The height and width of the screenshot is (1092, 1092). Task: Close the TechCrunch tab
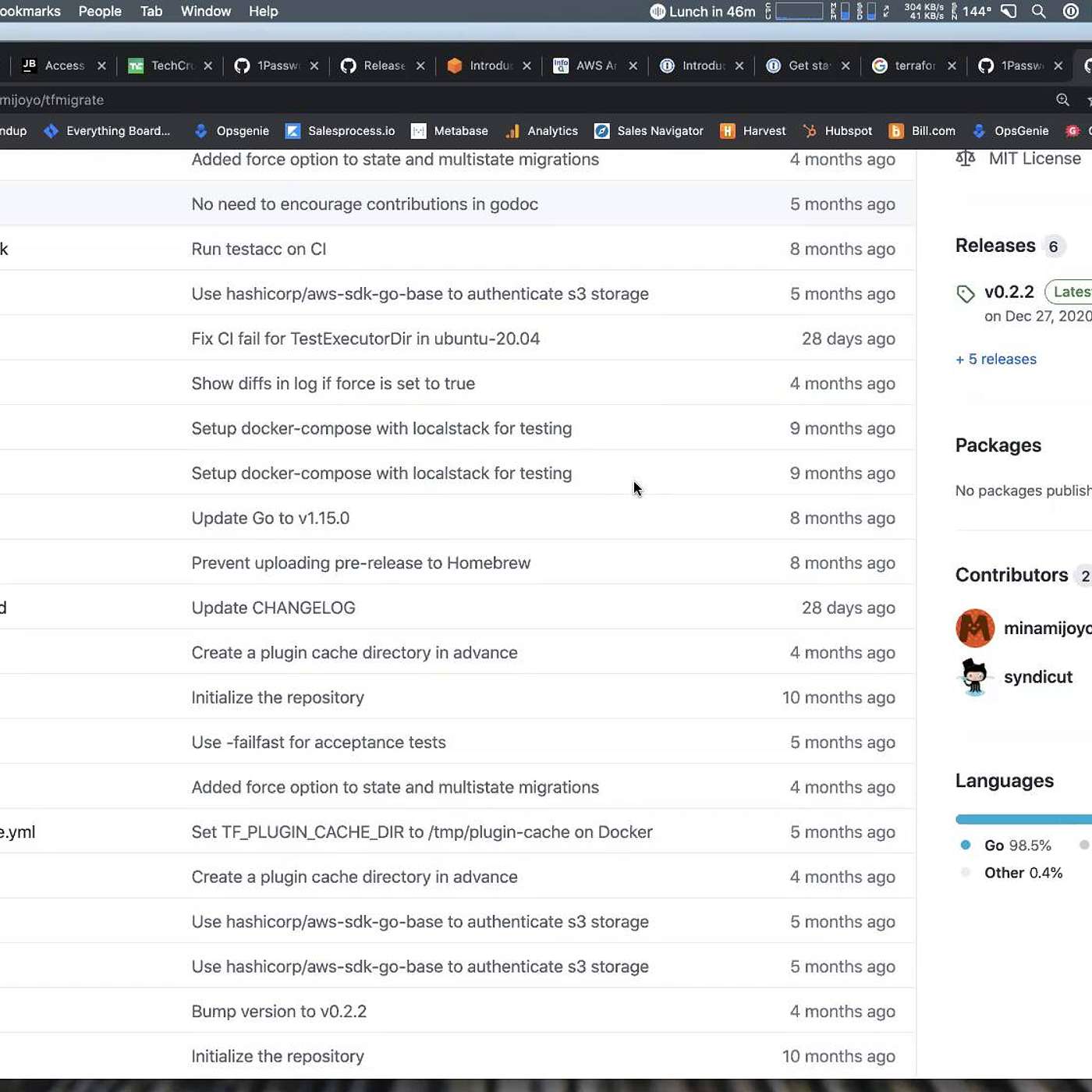tap(208, 66)
